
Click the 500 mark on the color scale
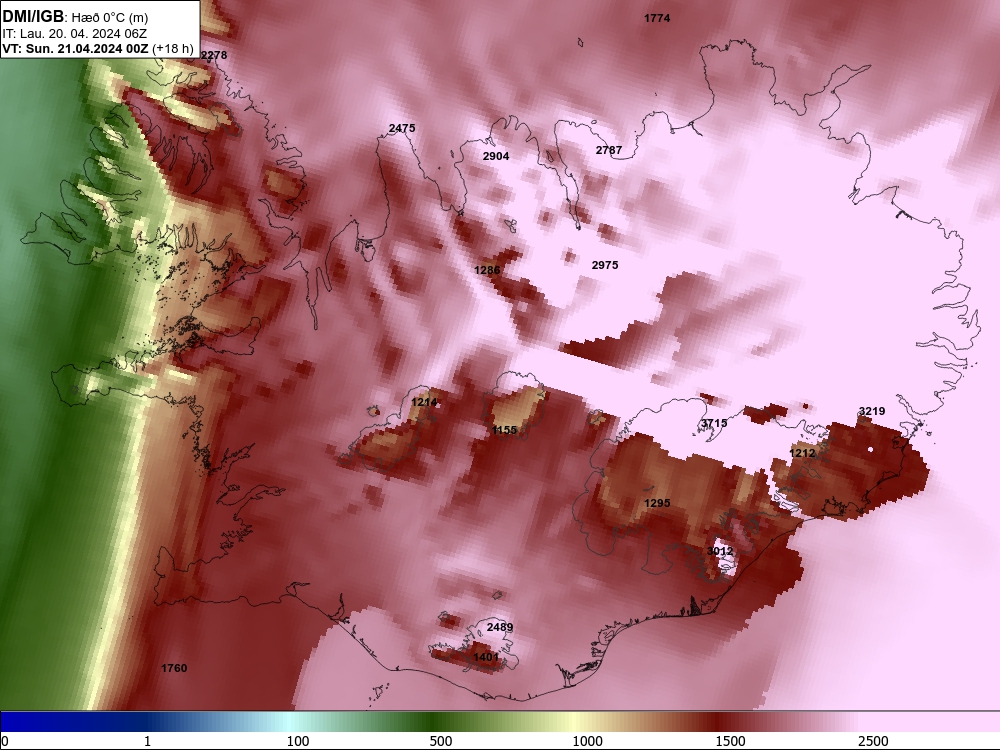click(441, 741)
